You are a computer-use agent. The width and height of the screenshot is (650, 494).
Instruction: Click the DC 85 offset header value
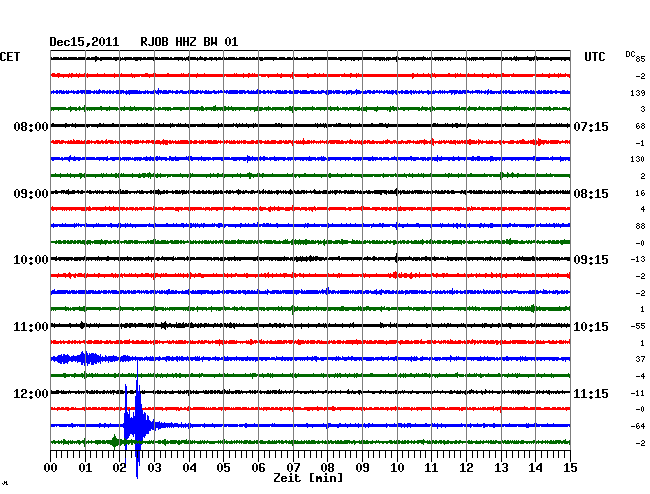tap(635, 57)
